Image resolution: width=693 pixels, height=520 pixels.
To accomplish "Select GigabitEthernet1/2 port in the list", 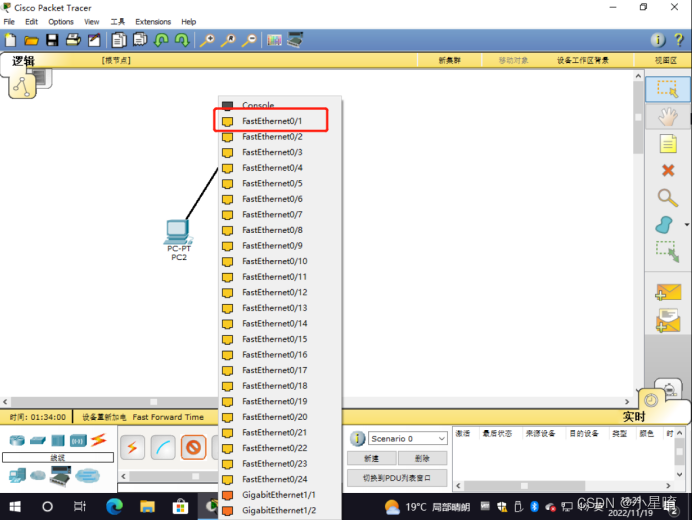I will pyautogui.click(x=280, y=510).
